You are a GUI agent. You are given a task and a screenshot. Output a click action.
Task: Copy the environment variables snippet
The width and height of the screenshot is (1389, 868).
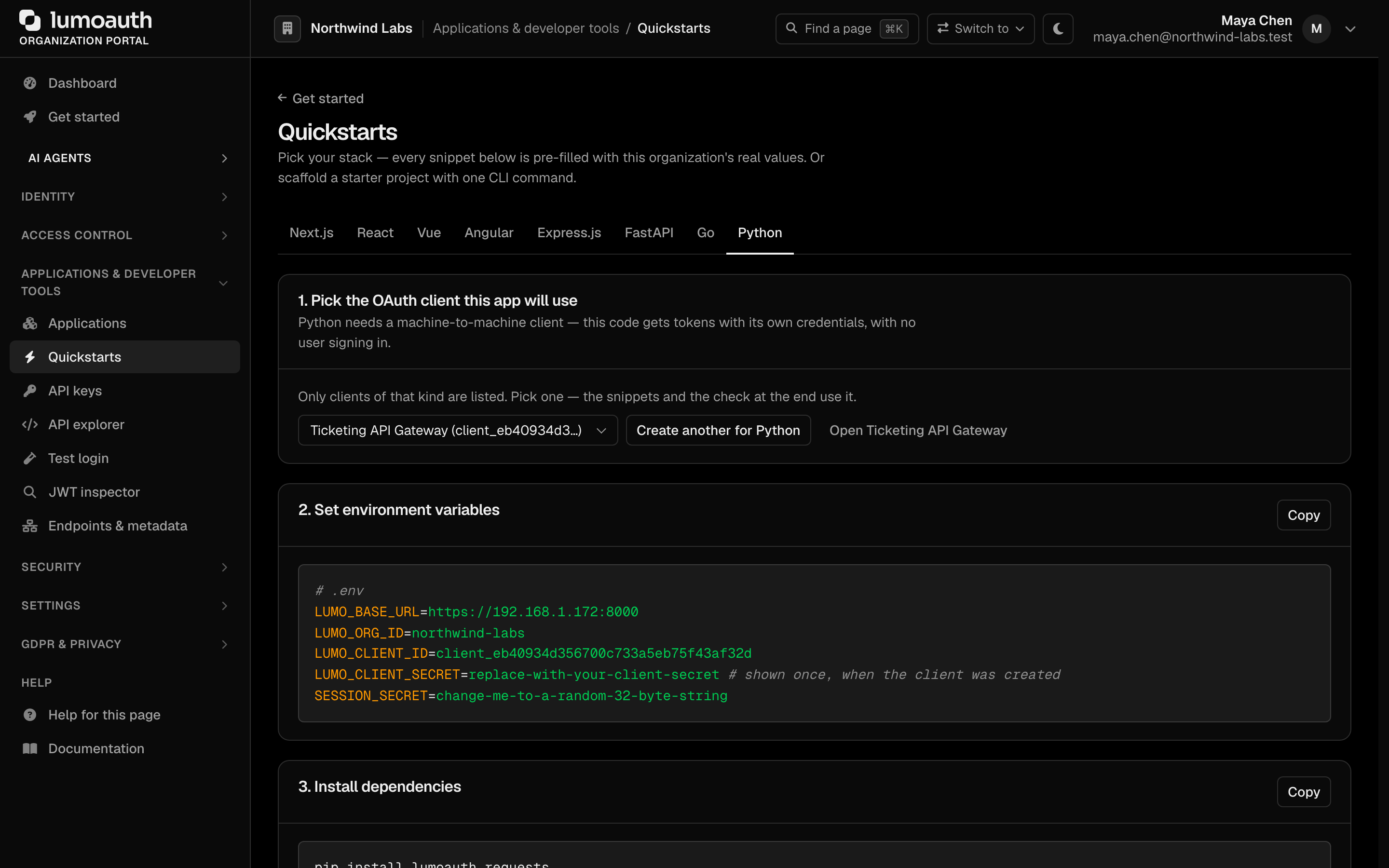click(1304, 515)
